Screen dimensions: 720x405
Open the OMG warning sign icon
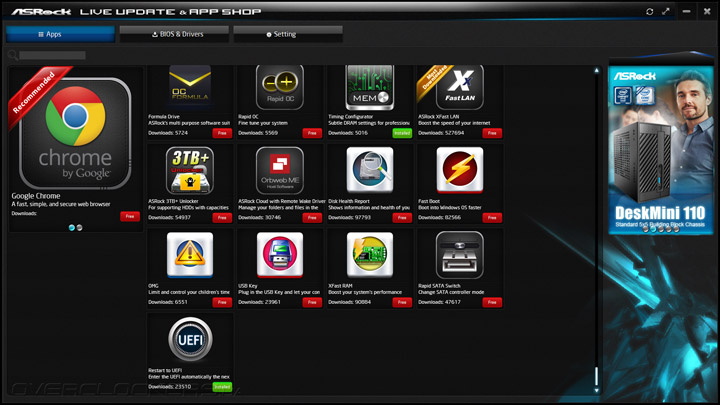pyautogui.click(x=190, y=254)
